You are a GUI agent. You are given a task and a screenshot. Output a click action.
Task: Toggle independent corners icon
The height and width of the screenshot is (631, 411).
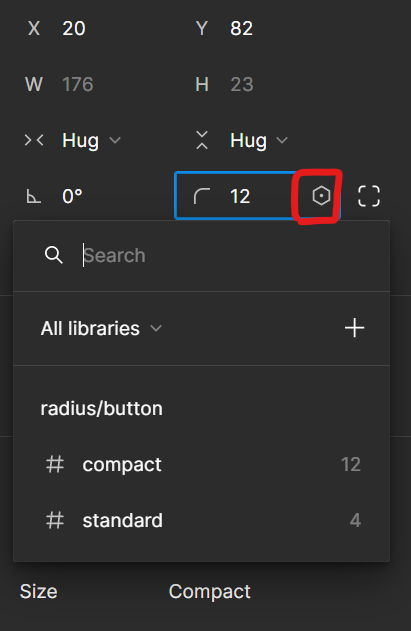click(369, 196)
